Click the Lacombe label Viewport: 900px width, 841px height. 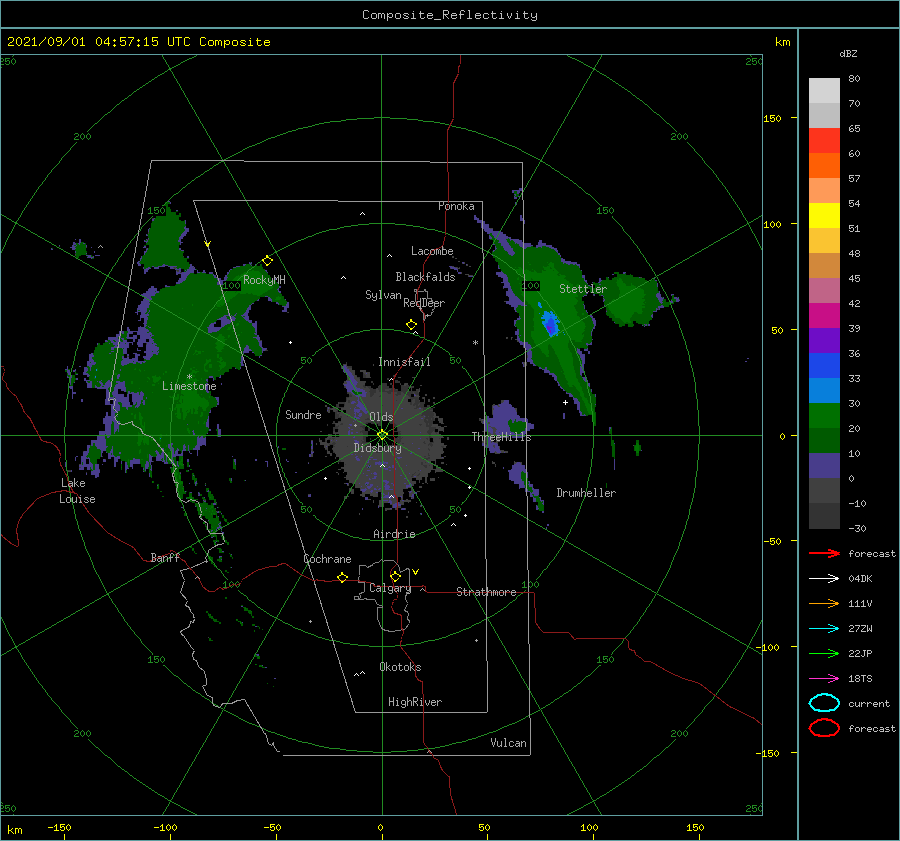[432, 251]
